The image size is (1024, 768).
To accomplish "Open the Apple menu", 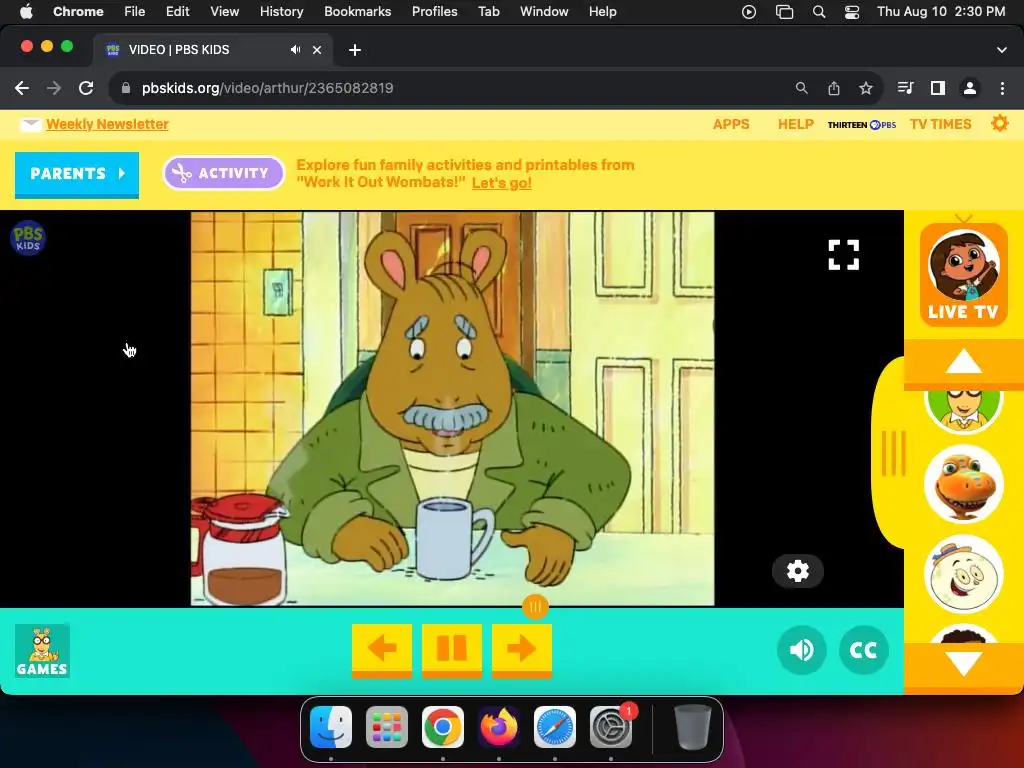I will pyautogui.click(x=26, y=11).
